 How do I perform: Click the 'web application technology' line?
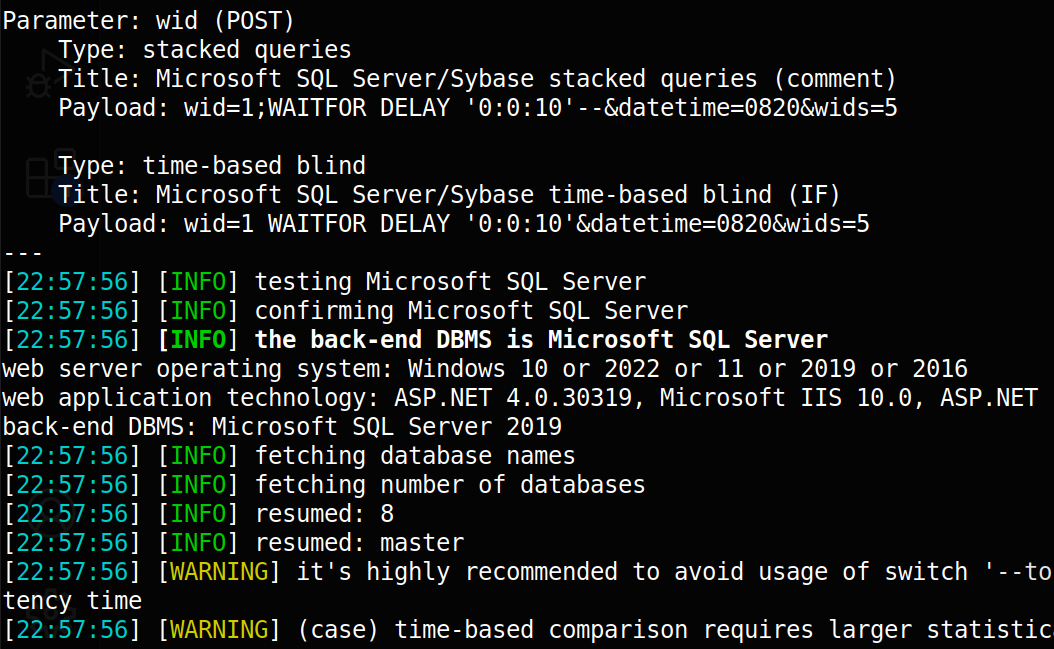point(520,397)
